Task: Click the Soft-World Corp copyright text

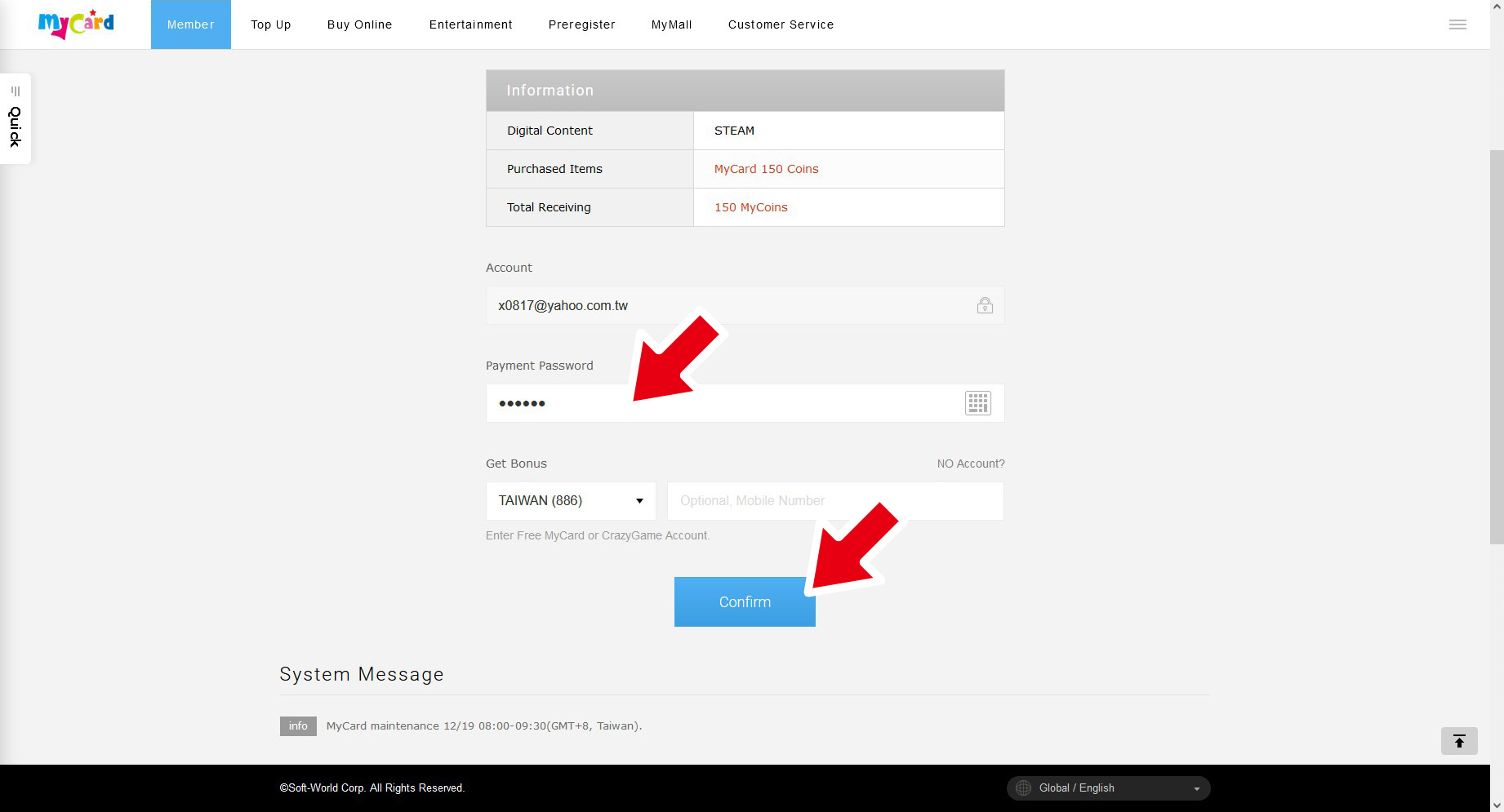Action: coord(372,788)
